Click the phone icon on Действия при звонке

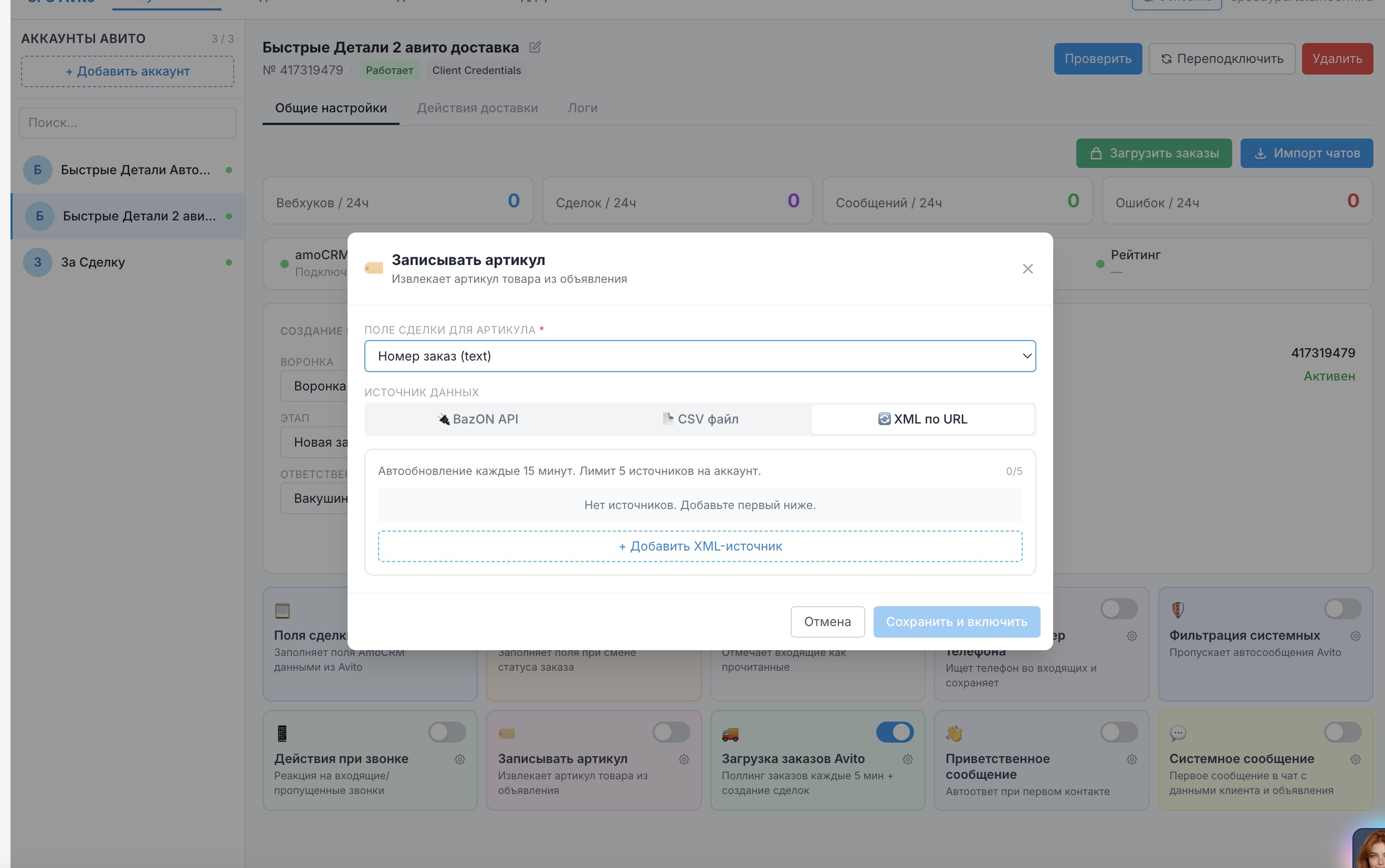coord(282,733)
